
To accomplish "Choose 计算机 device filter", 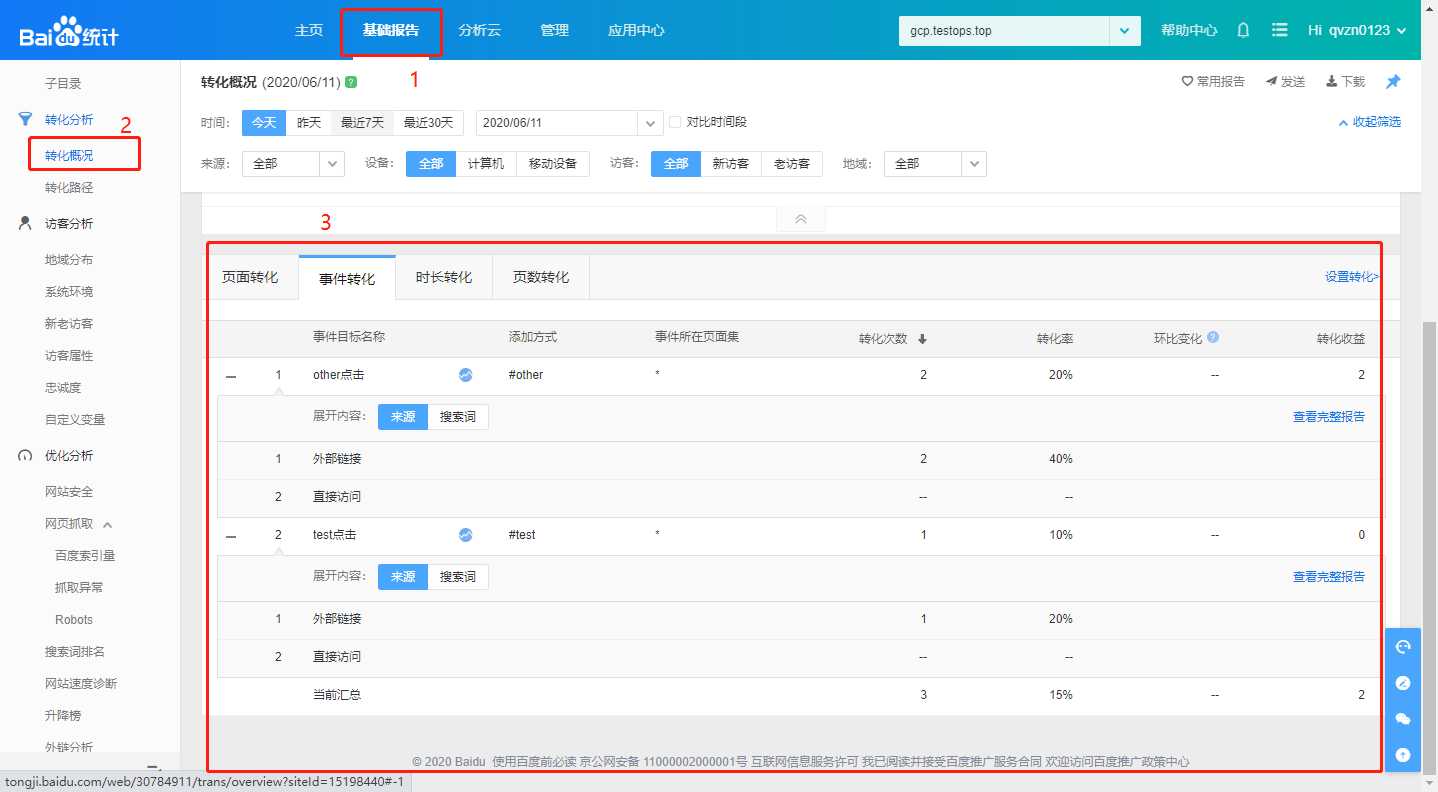I will [486, 164].
